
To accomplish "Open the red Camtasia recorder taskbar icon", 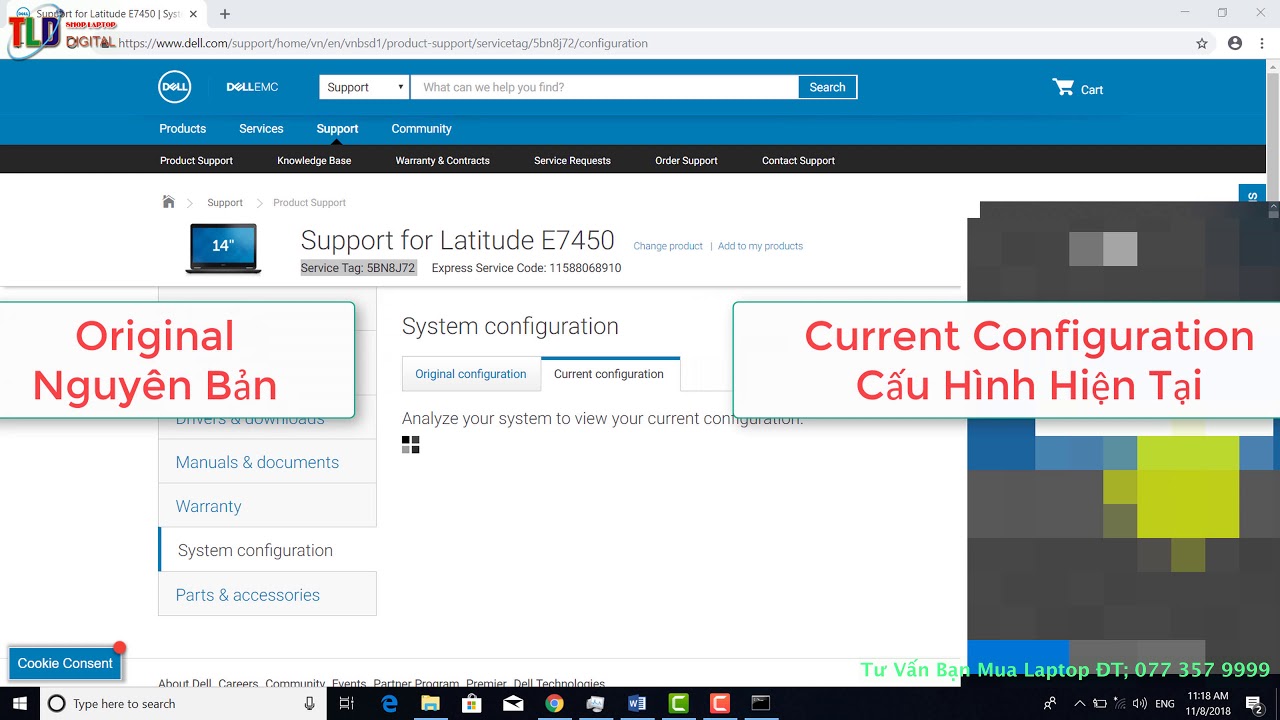I will tap(719, 703).
